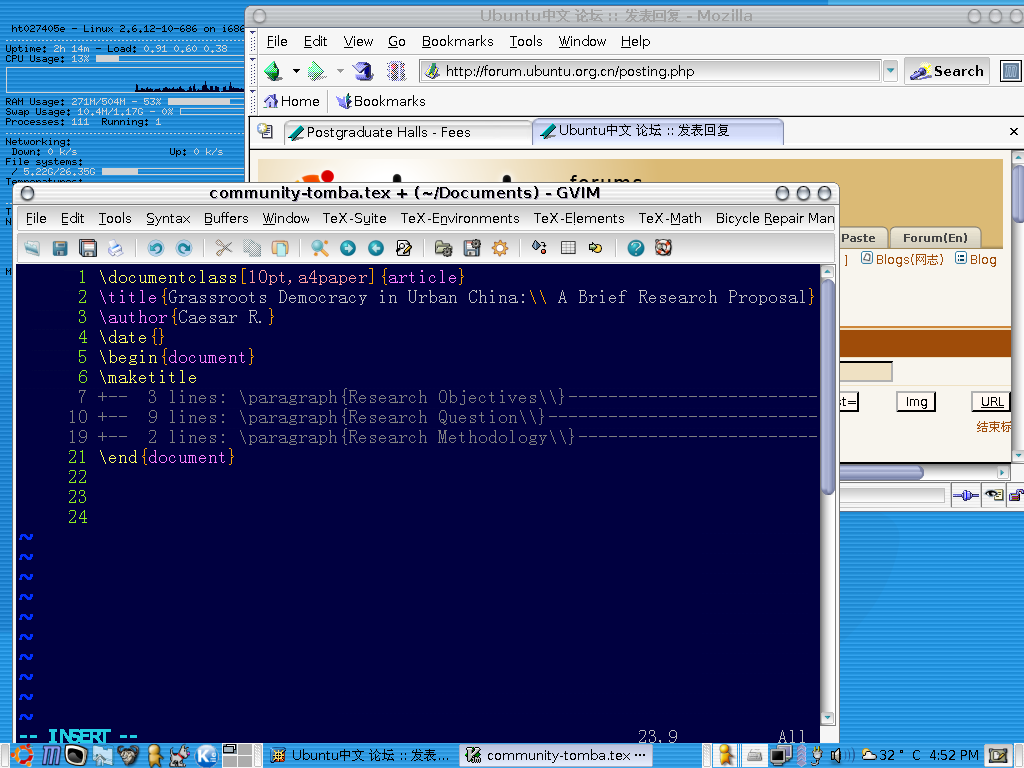Click the jump-to-tag arrow icon in GVIM

coord(596,248)
